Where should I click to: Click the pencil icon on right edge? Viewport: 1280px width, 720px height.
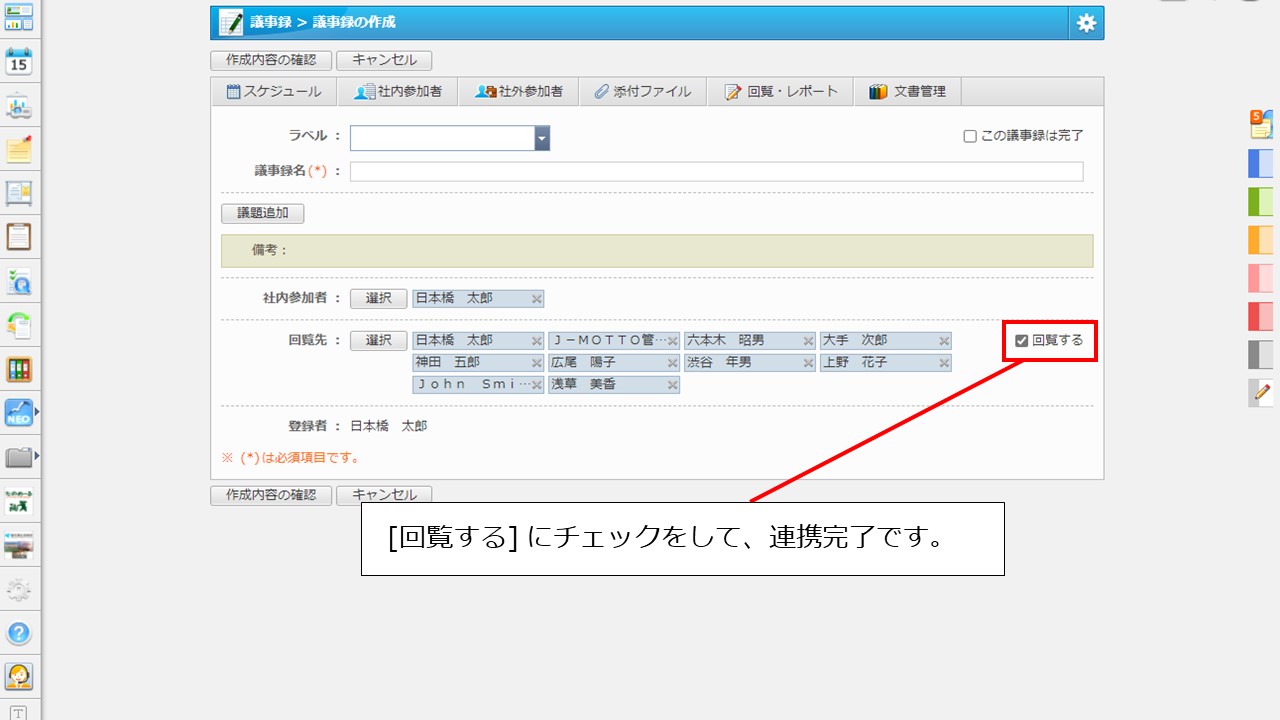coord(1262,392)
